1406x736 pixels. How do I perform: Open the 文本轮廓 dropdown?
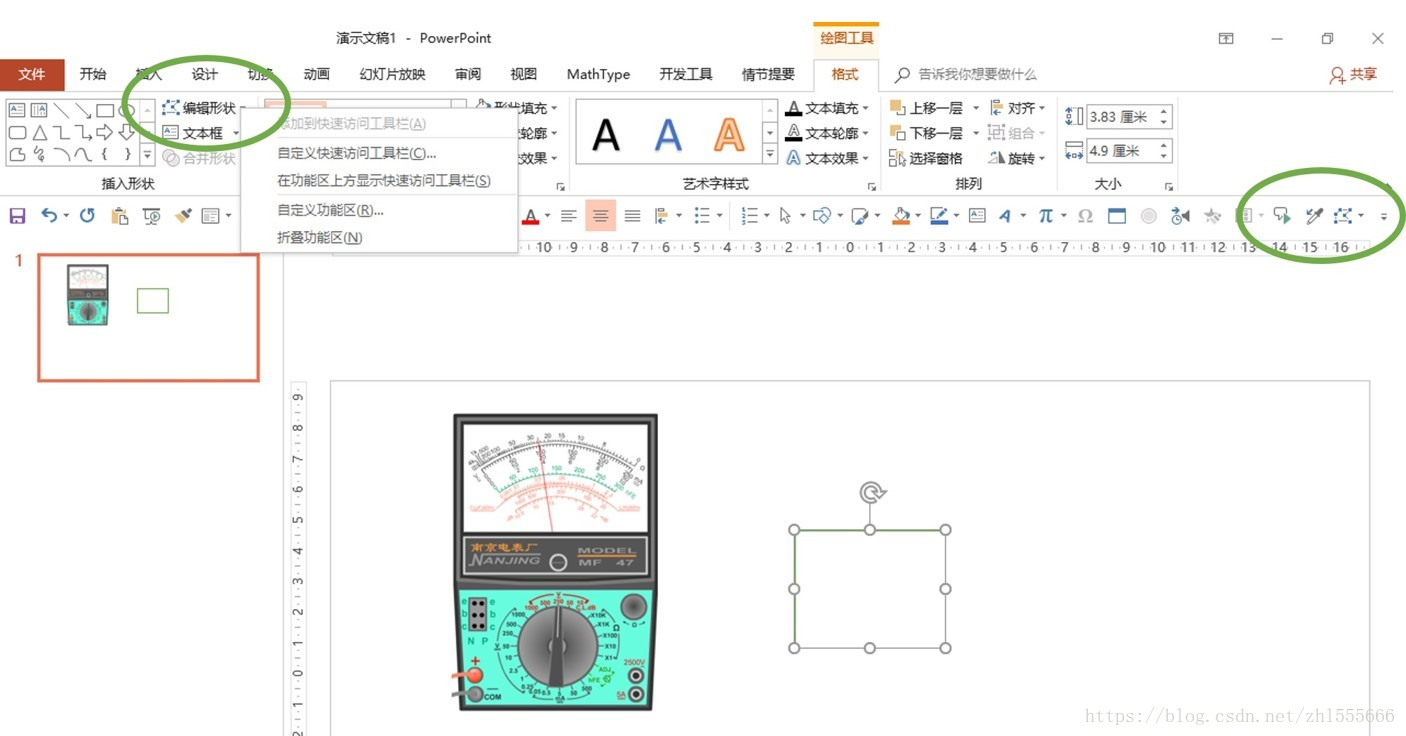tap(827, 133)
